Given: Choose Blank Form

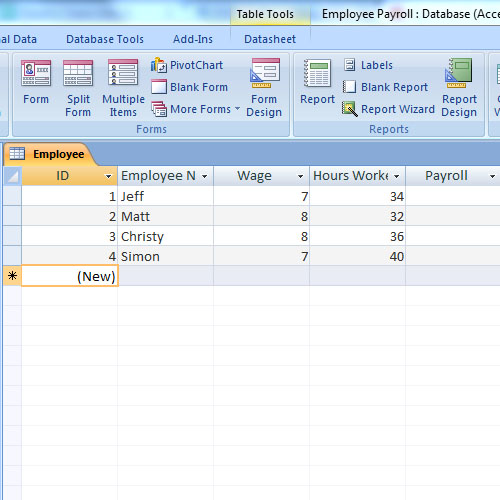Looking at the screenshot, I should 189,87.
